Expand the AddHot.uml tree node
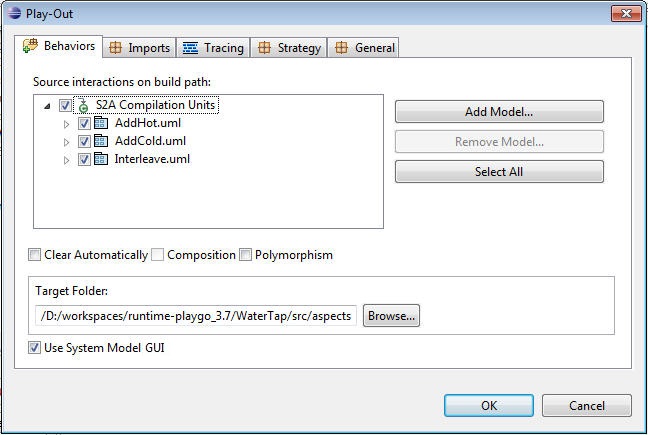 pos(66,124)
